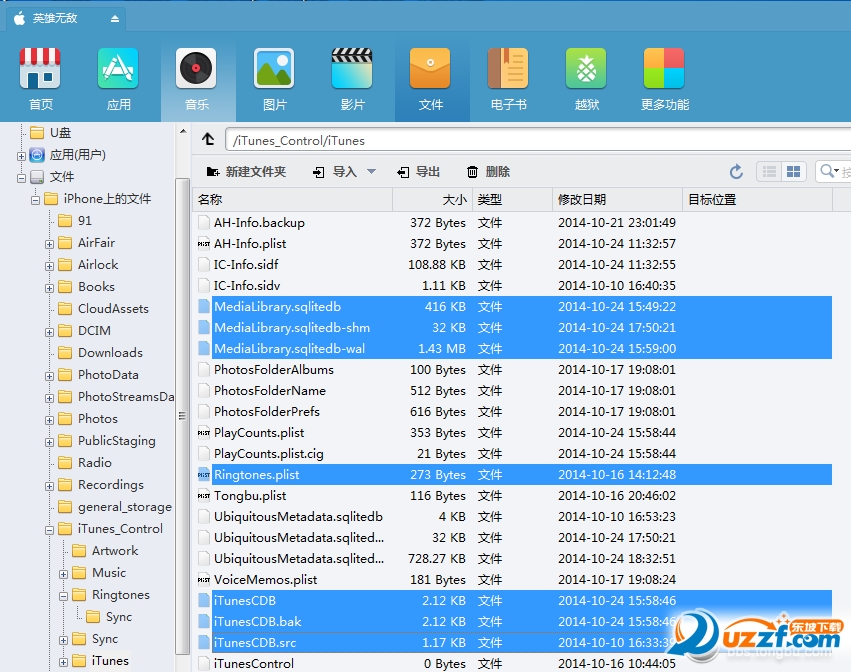Open 更多功能 more features
The height and width of the screenshot is (672, 851).
[x=664, y=79]
